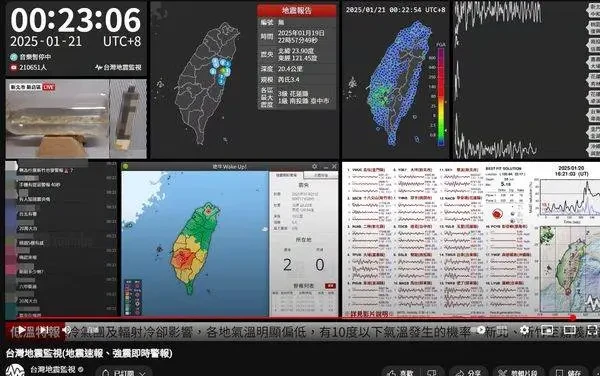Screen dimensions: 600x376
Task: Skip to the next video
Action: point(44,330)
